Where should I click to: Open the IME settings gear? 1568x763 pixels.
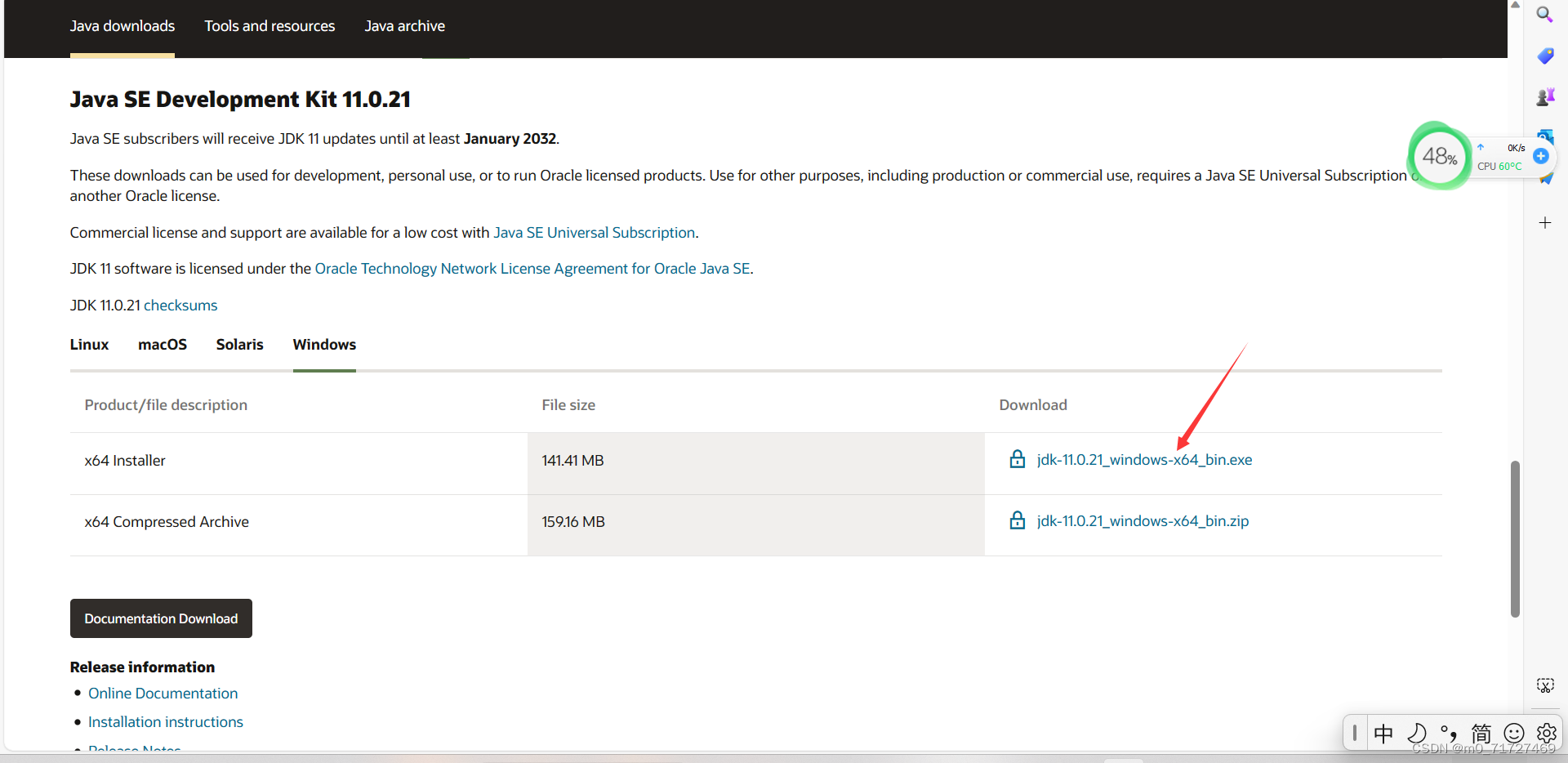[1546, 734]
